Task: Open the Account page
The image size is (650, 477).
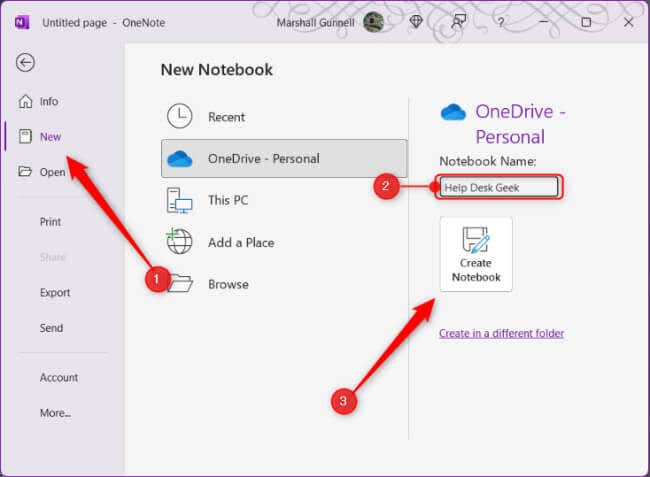Action: click(x=59, y=378)
